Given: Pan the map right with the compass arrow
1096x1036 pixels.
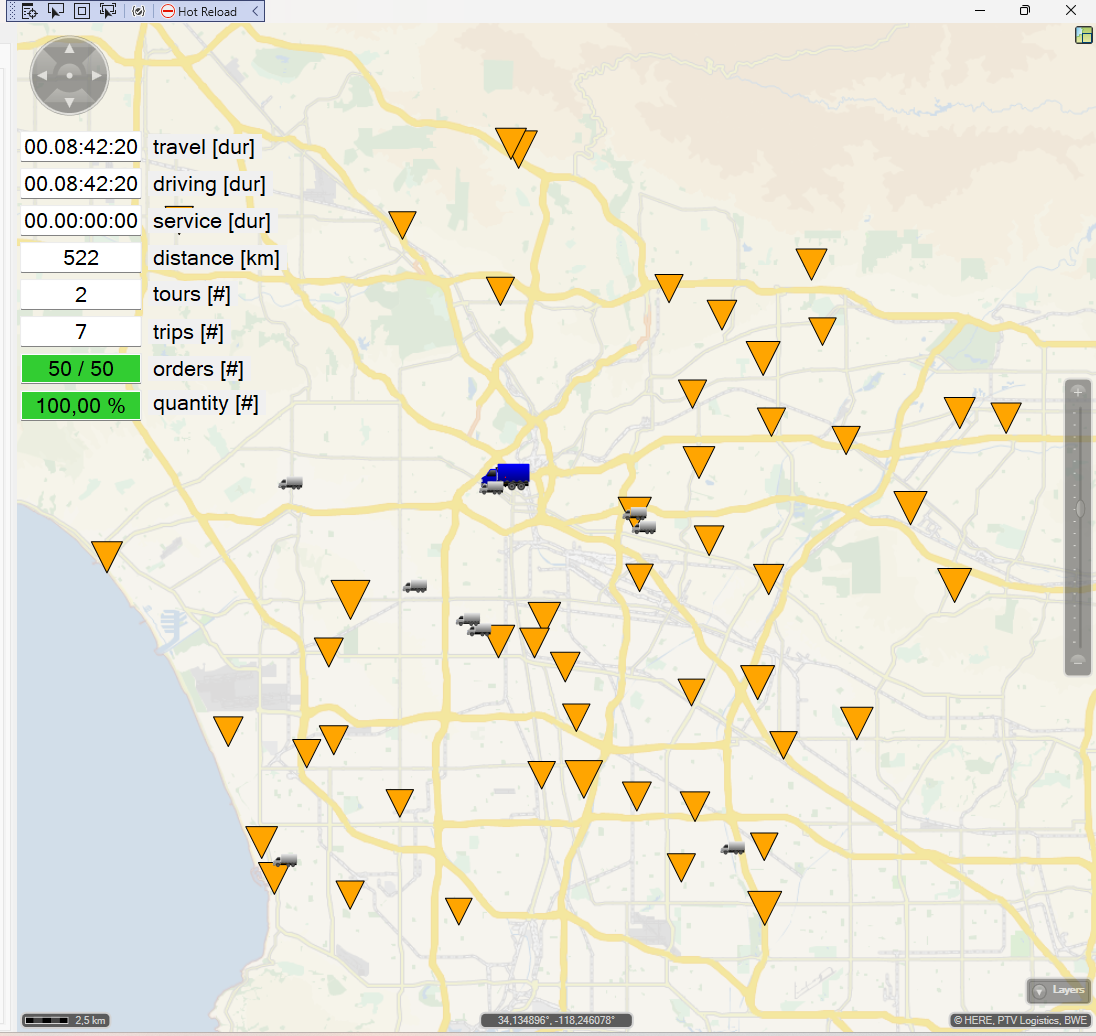Looking at the screenshot, I should tap(96, 75).
